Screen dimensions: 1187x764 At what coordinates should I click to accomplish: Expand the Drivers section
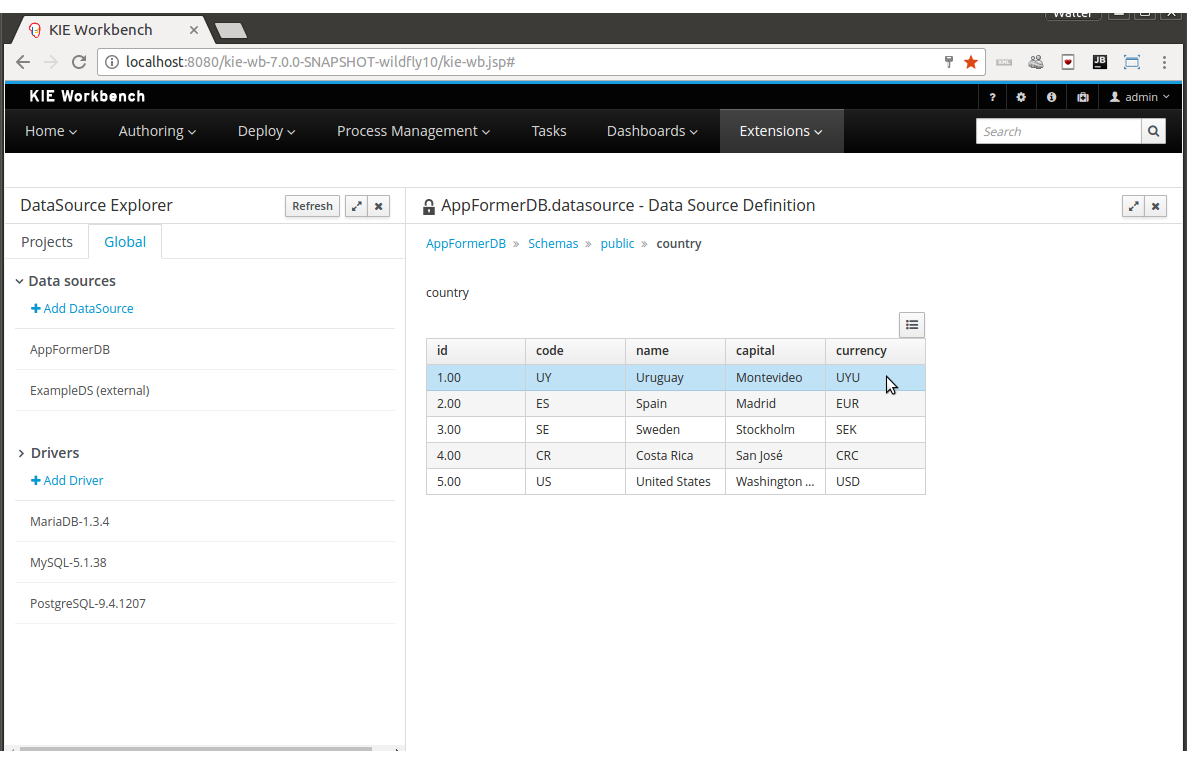click(x=20, y=454)
